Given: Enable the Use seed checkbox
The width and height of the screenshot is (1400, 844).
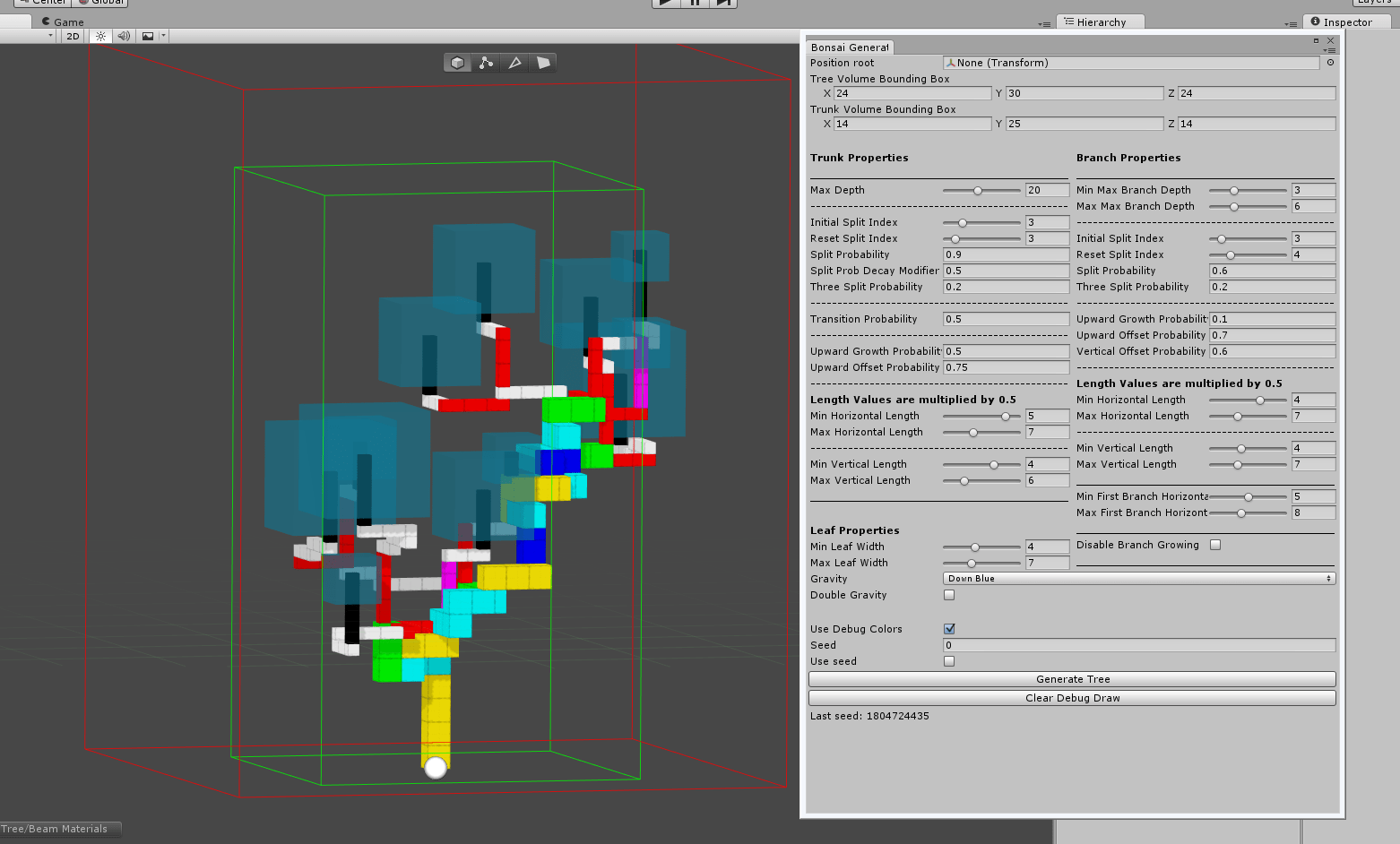Looking at the screenshot, I should (949, 661).
